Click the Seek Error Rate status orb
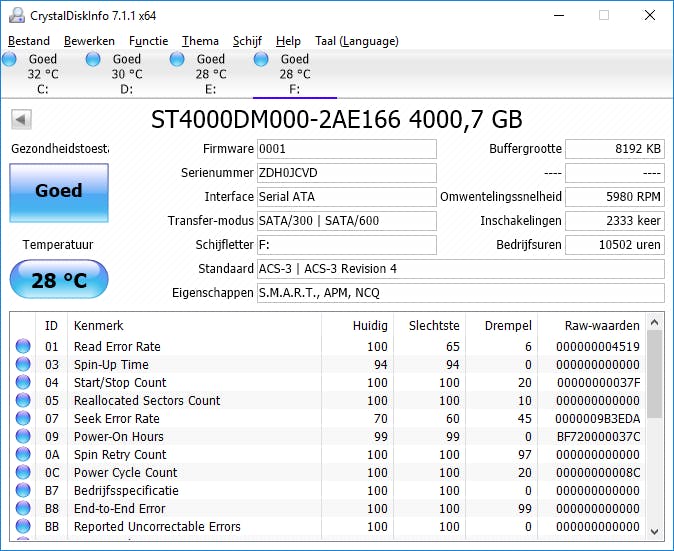 [x=23, y=419]
